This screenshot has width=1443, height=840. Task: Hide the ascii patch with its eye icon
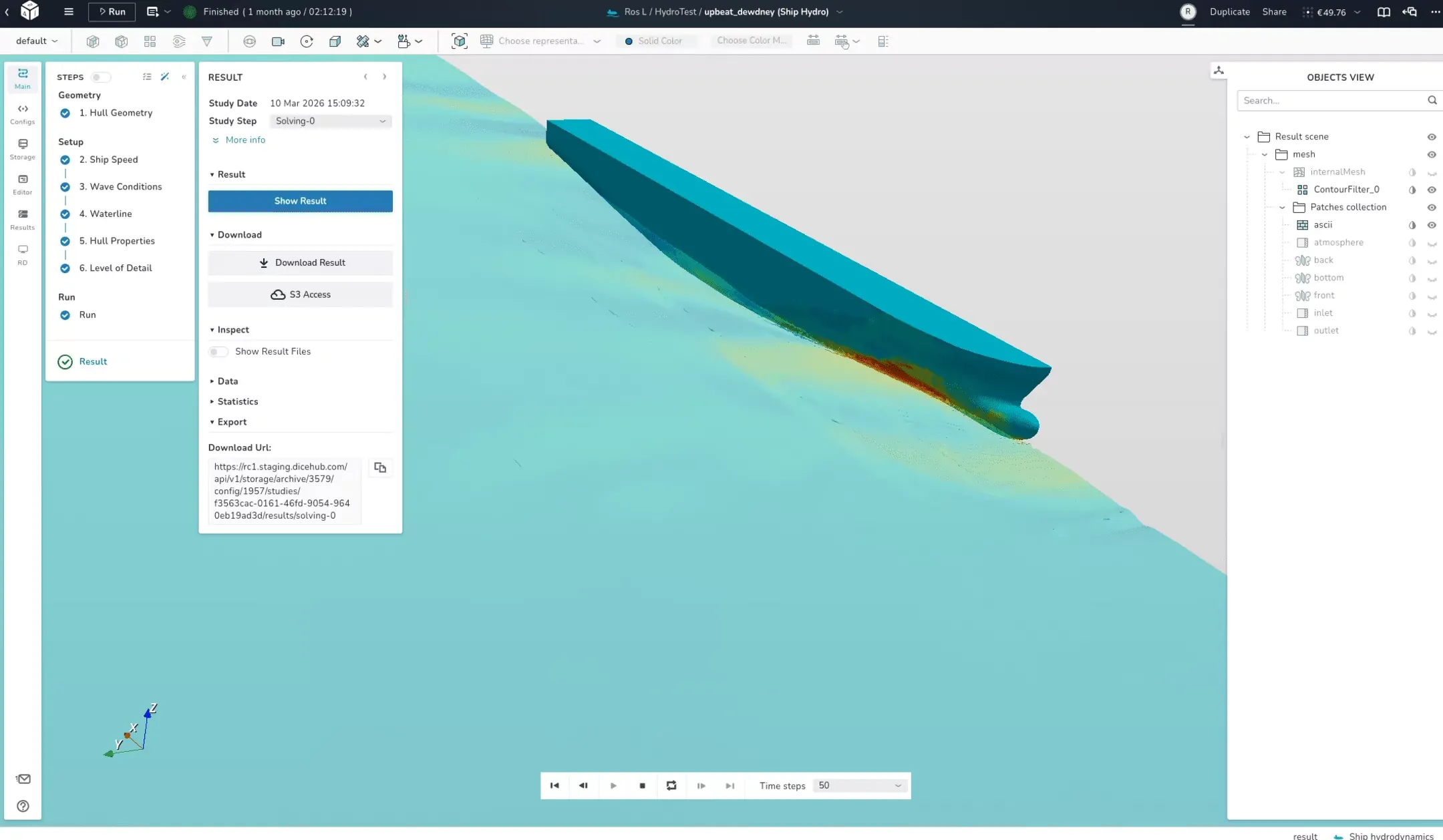click(x=1432, y=225)
